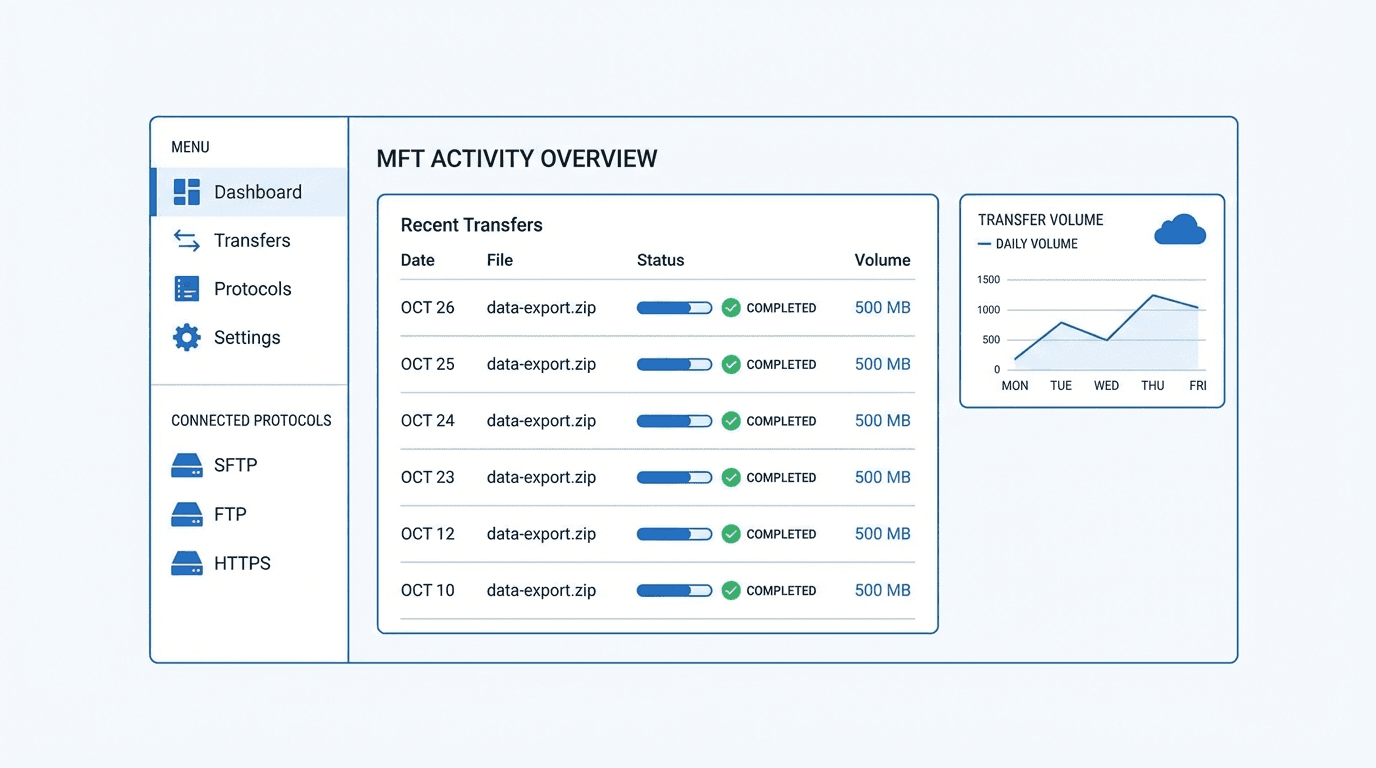Click the 500 MB volume link for OCT 12
Viewport: 1376px width, 768px height.
882,534
